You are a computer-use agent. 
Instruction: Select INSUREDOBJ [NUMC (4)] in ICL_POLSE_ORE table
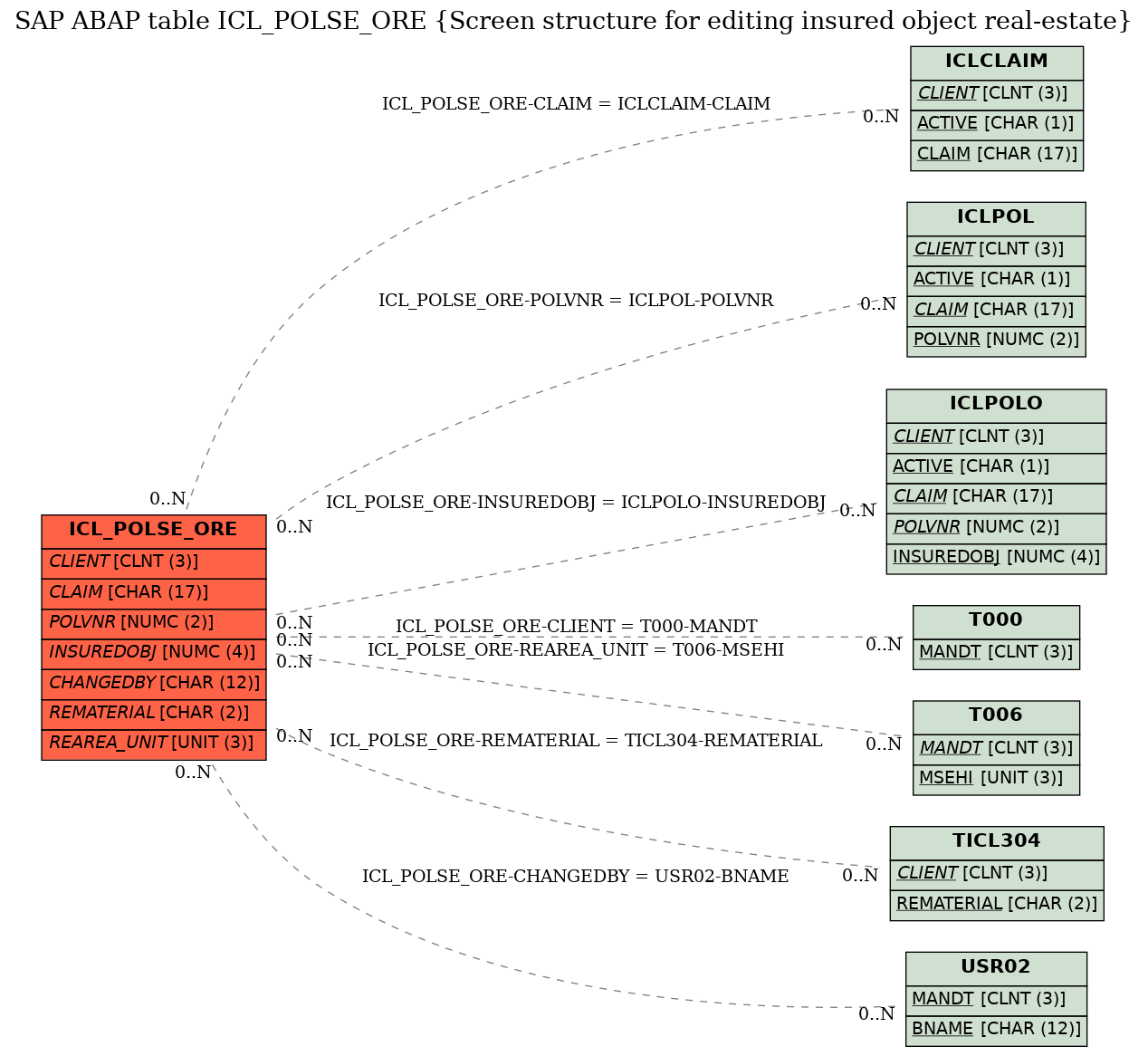pos(154,653)
